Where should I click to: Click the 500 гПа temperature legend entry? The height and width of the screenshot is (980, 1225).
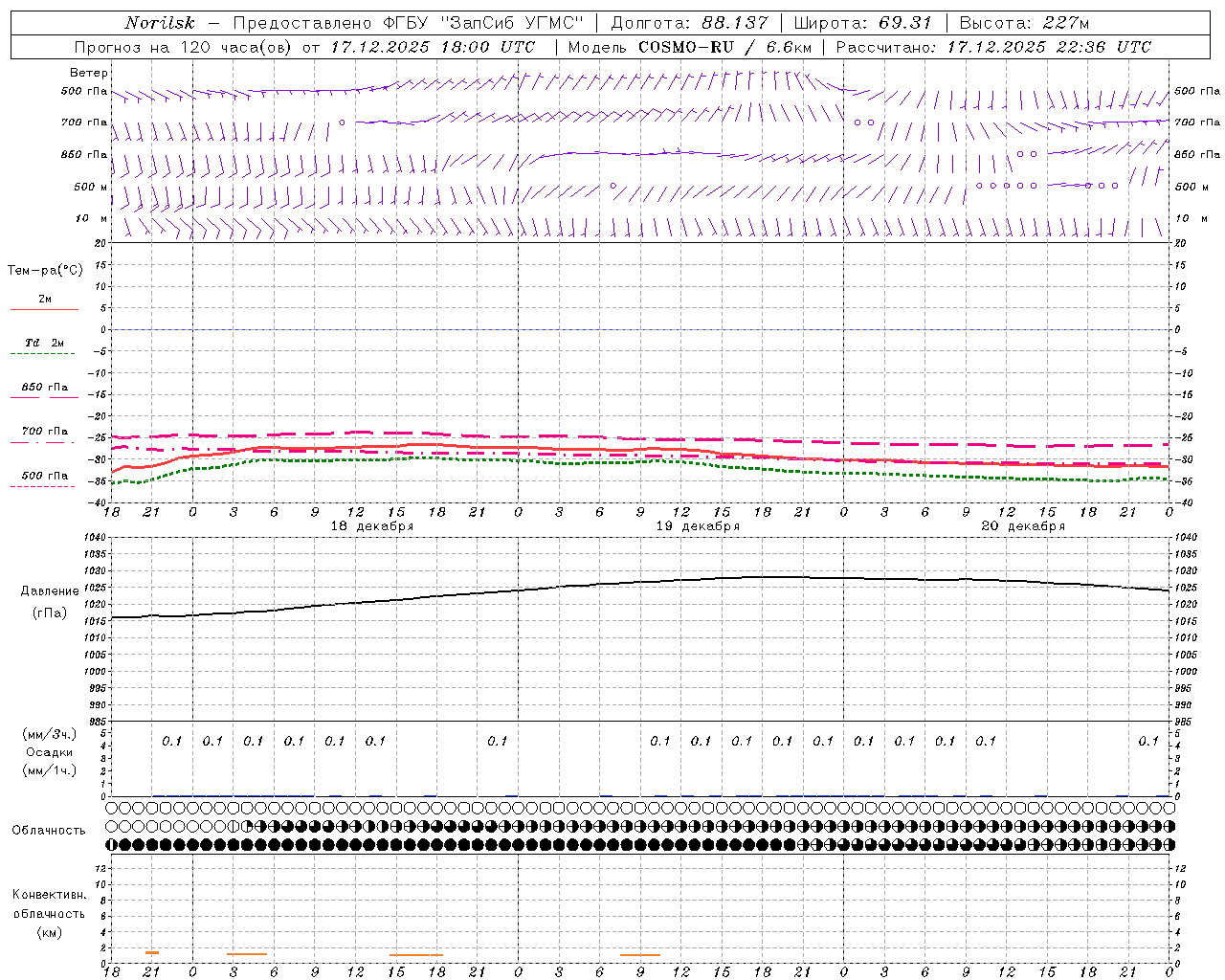45,476
